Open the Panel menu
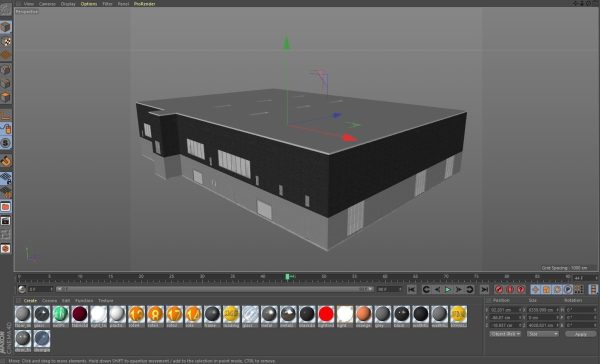Screen dimensions: 600x364 123,4
